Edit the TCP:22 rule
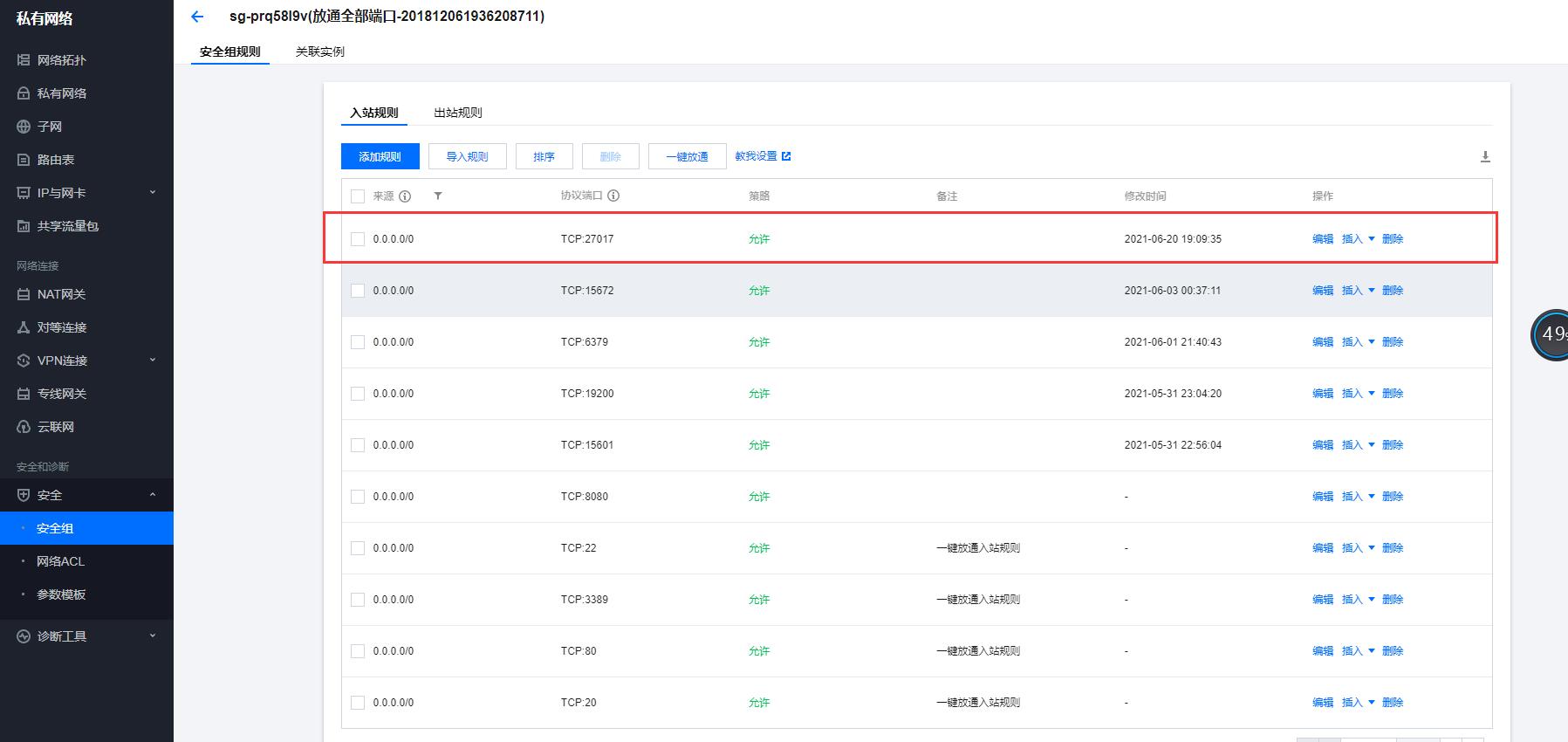The width and height of the screenshot is (1568, 742). pos(1323,548)
